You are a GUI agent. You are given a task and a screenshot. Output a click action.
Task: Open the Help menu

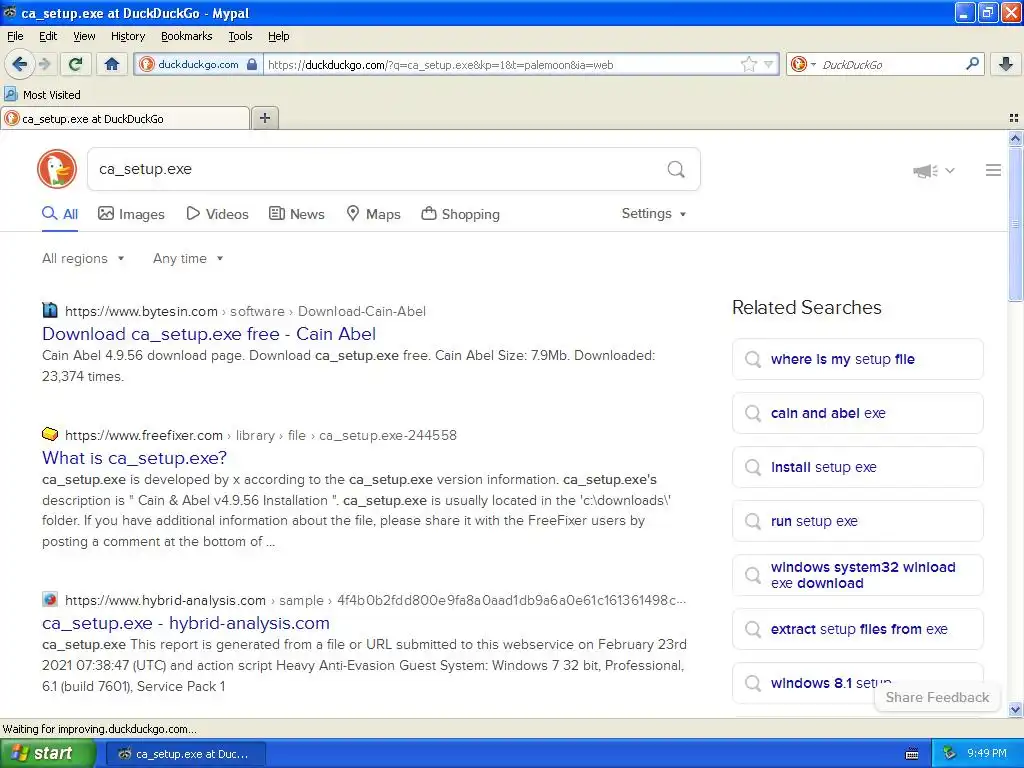click(279, 36)
